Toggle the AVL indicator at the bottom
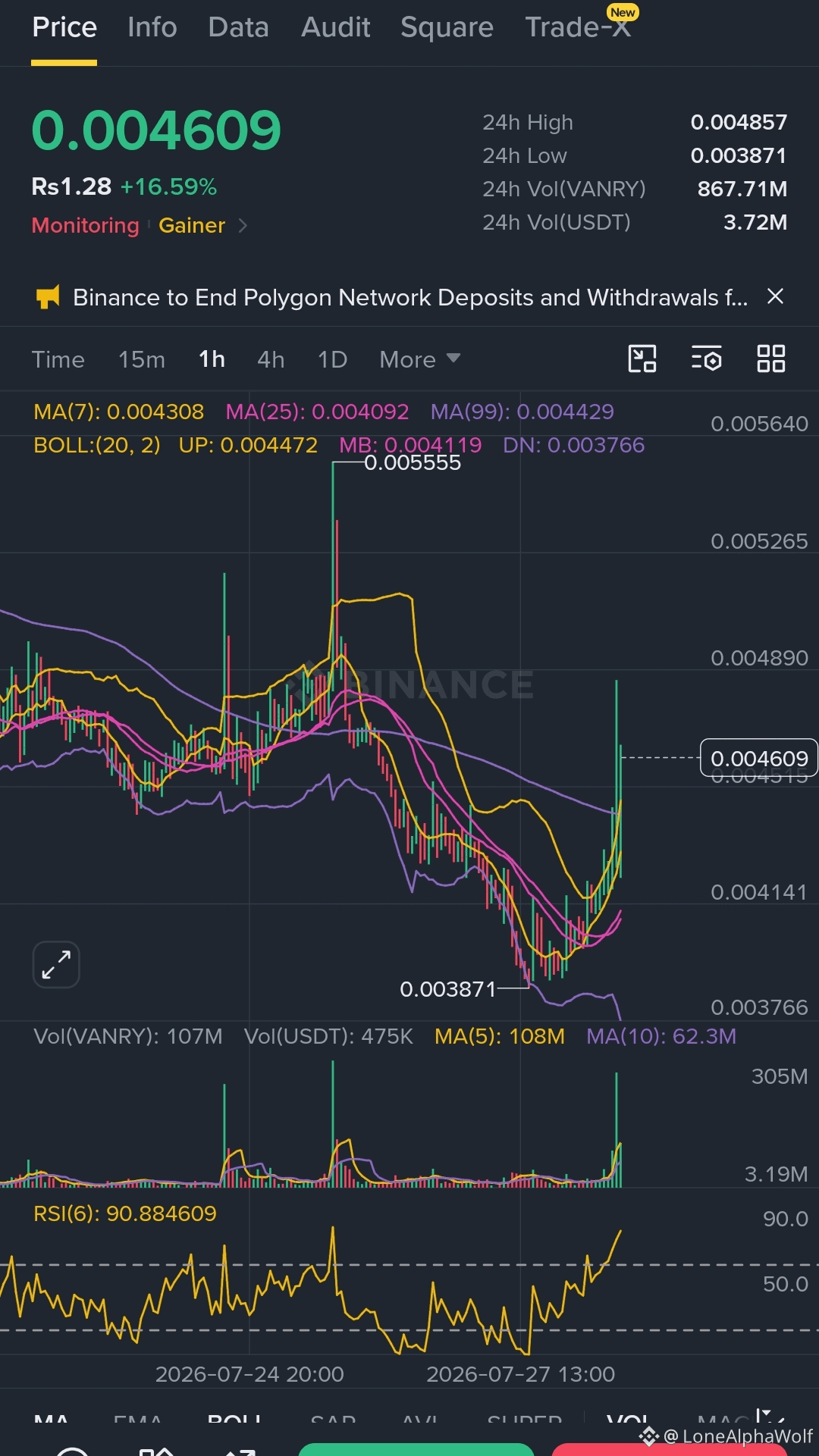The height and width of the screenshot is (1456, 819). (420, 1420)
